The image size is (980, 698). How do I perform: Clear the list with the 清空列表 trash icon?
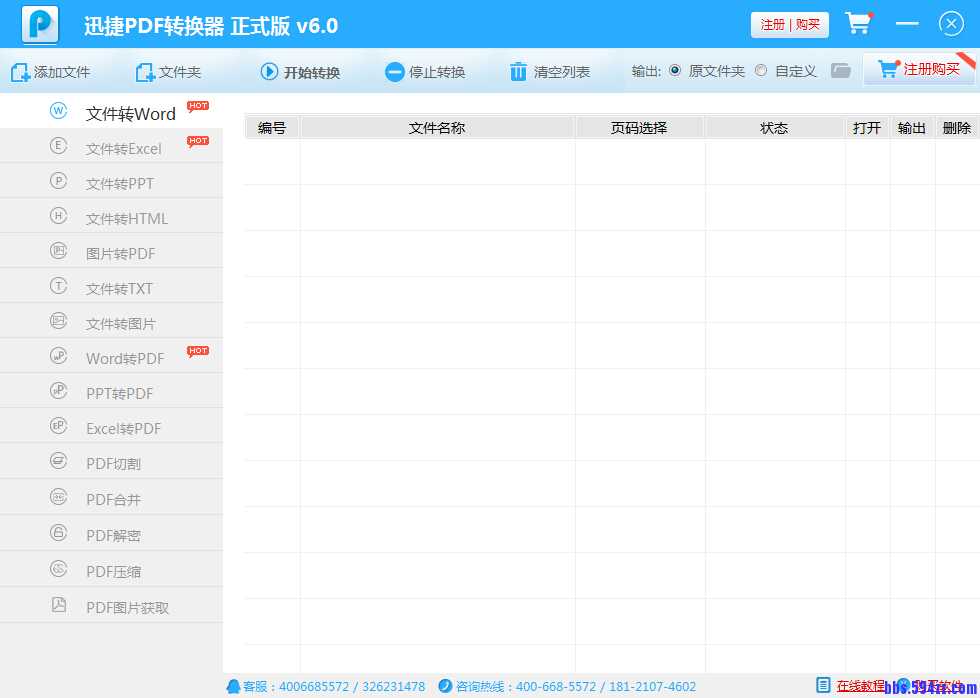(x=517, y=70)
